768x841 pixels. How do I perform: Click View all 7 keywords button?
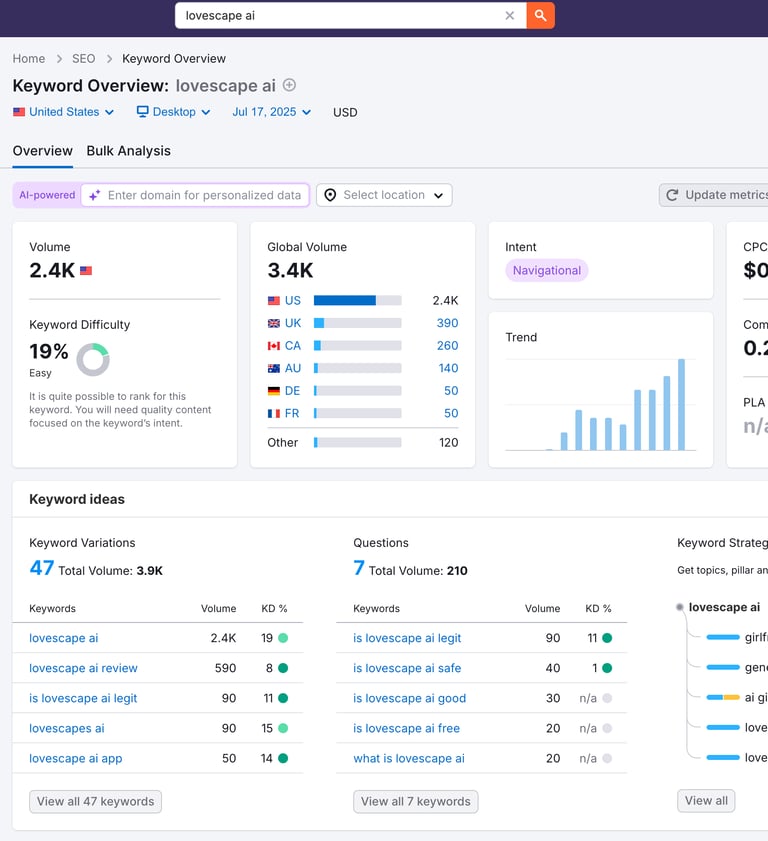416,801
